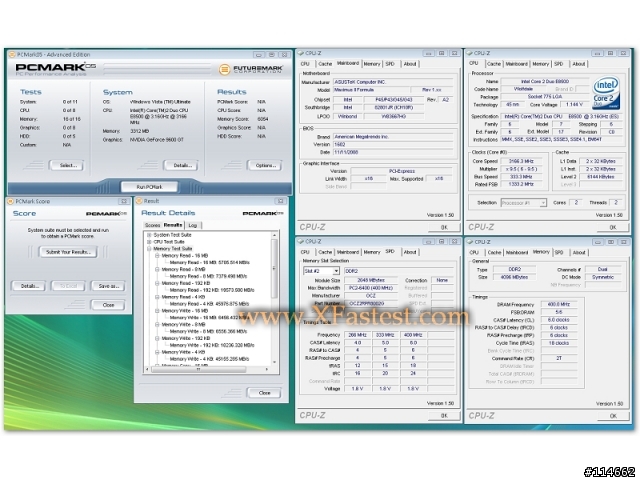Expand the System Test Suite tree node
The width and height of the screenshot is (640, 480).
click(150, 234)
